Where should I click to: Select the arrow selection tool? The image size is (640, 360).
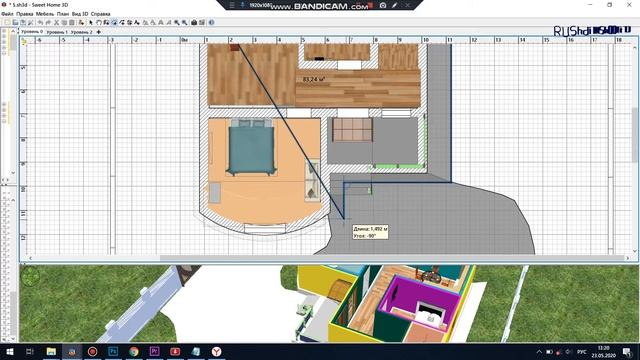[x=91, y=22]
